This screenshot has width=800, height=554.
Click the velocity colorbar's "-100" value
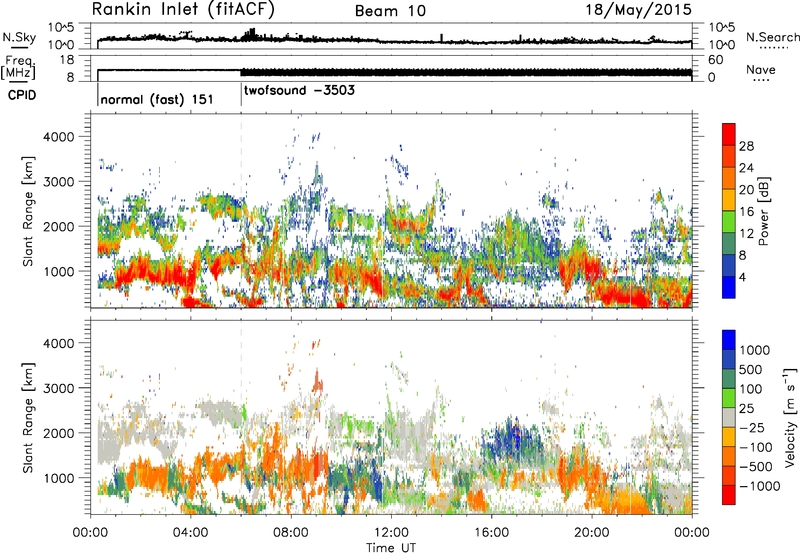[x=755, y=447]
